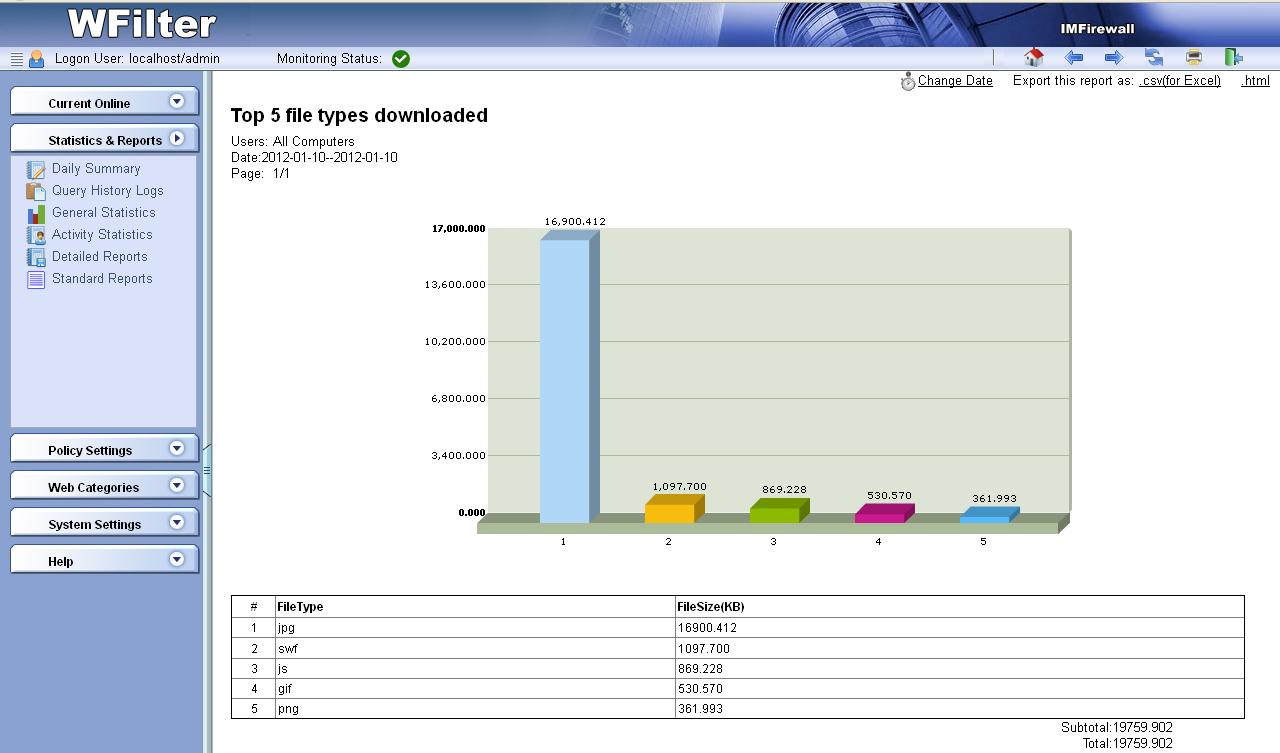Export the report as .csv for Excel

[x=1180, y=81]
